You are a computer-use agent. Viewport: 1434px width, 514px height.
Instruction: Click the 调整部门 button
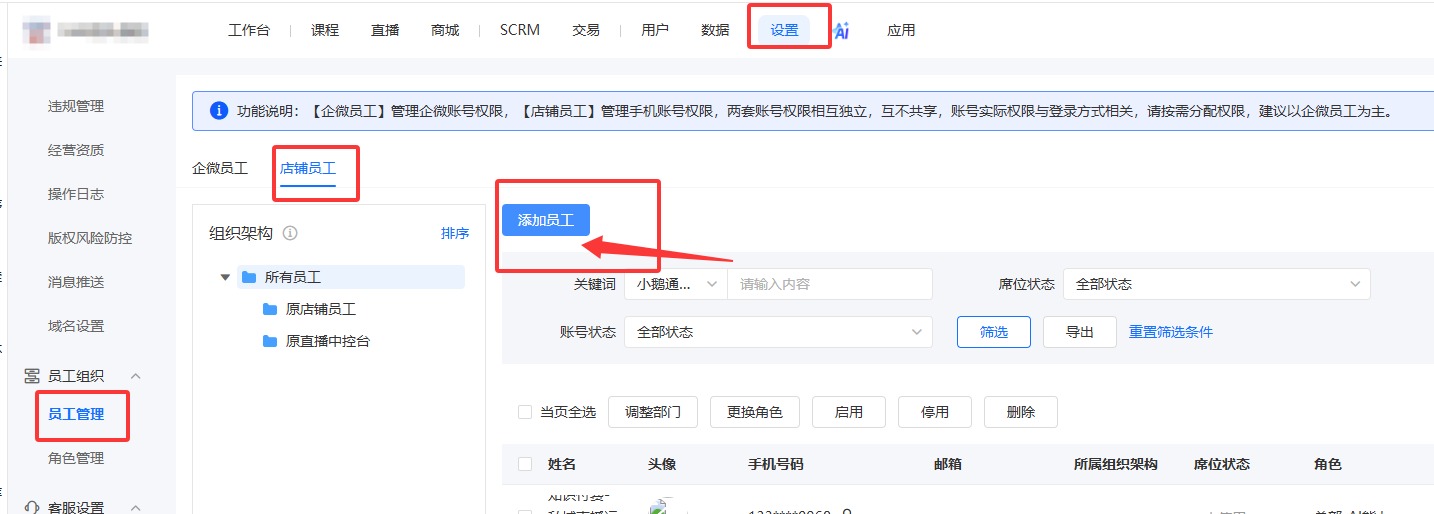(653, 412)
